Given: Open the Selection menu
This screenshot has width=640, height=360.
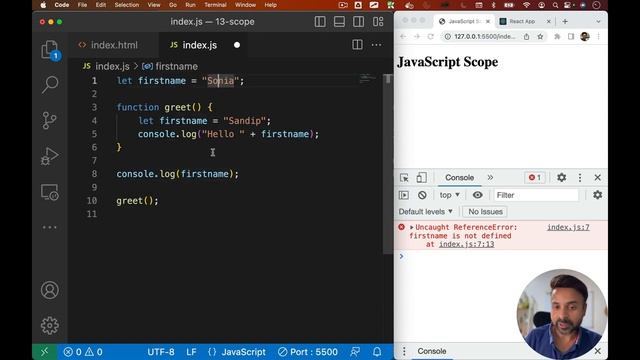Looking at the screenshot, I should pyautogui.click(x=127, y=5).
